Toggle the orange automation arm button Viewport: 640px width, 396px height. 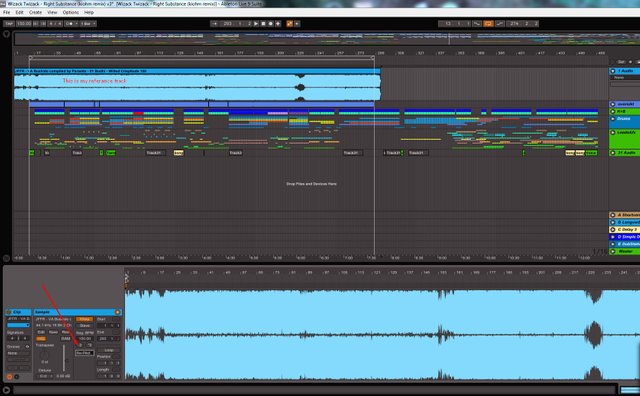coord(289,24)
